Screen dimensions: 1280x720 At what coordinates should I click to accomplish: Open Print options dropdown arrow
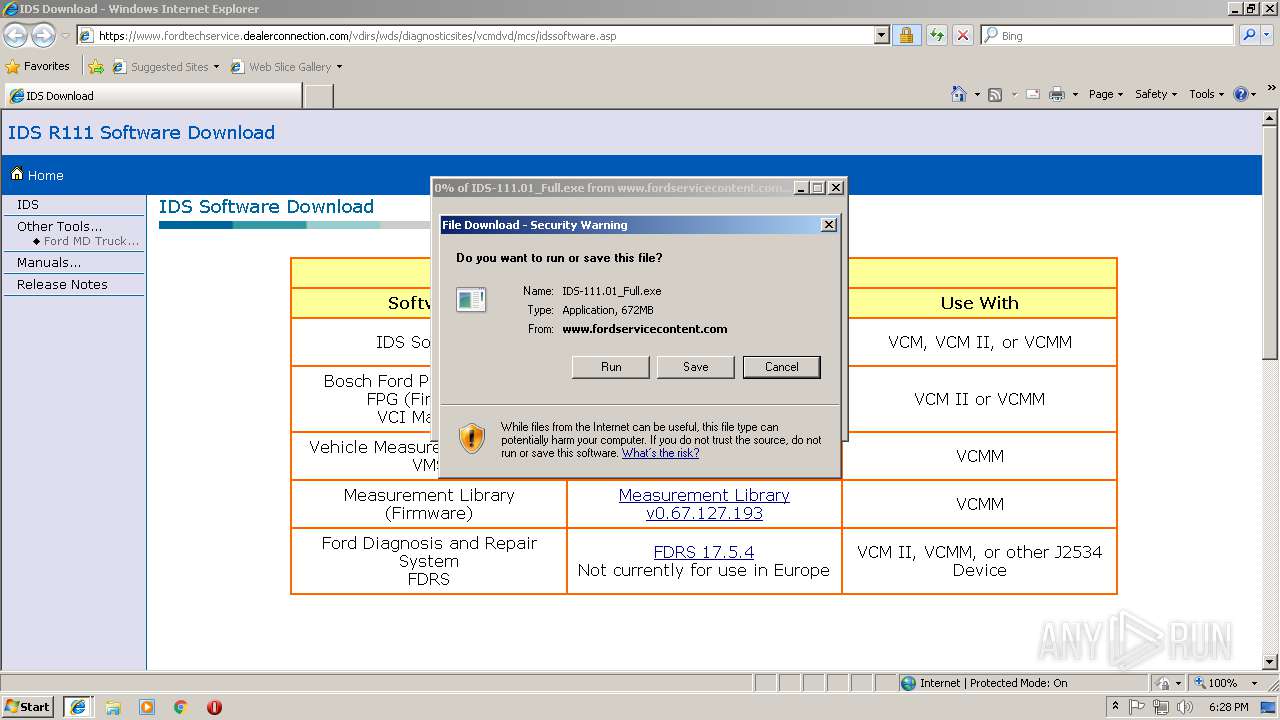pyautogui.click(x=1075, y=94)
